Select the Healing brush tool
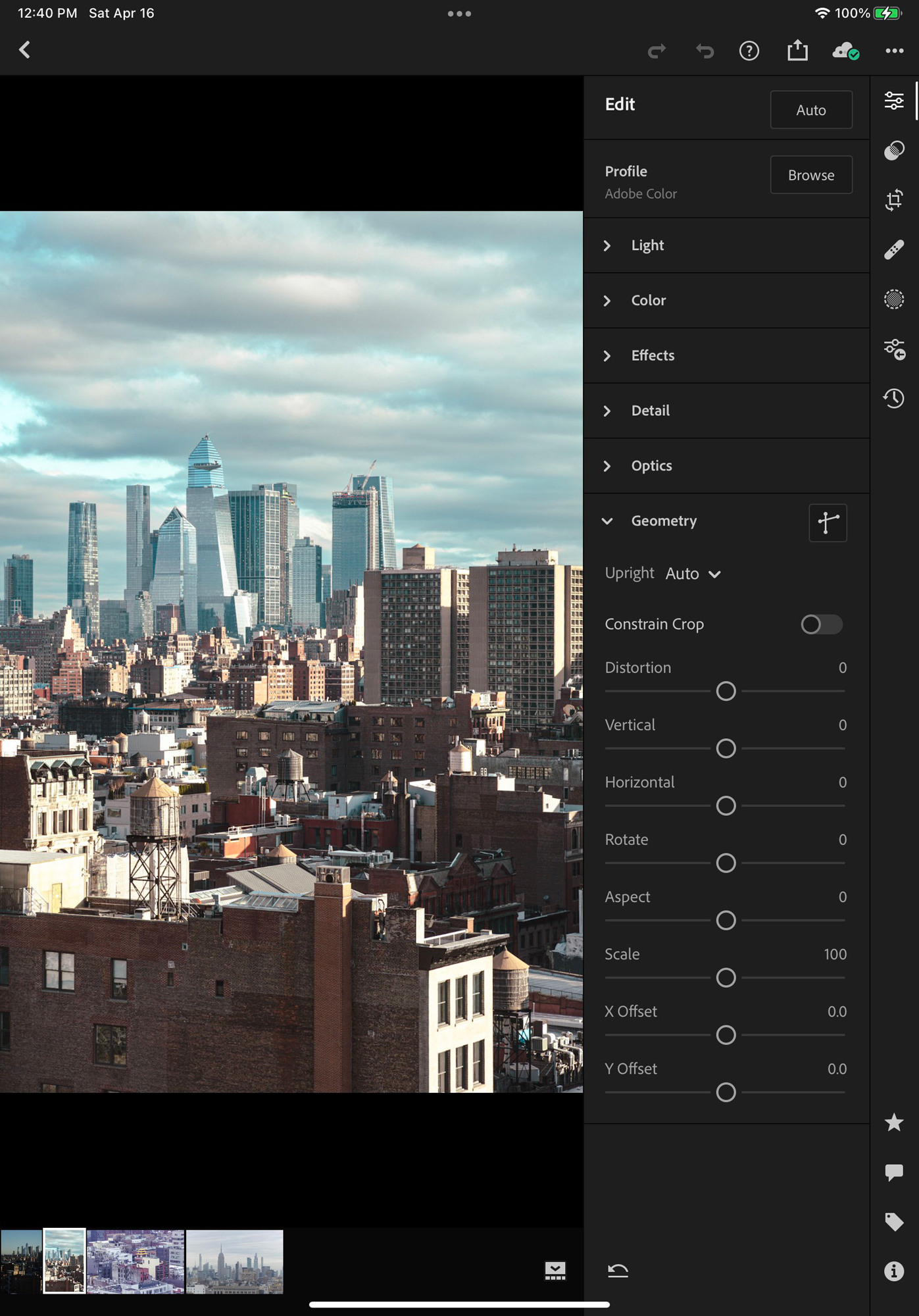This screenshot has width=919, height=1316. point(893,250)
